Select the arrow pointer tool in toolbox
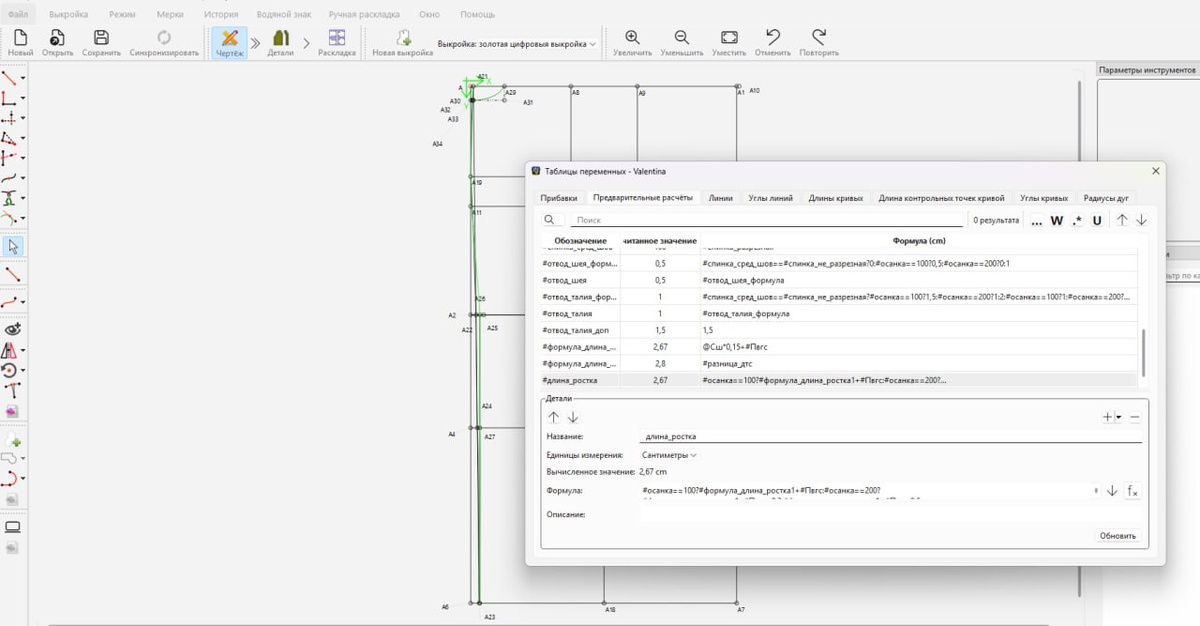Screen dimensions: 1200x626 click(13, 246)
